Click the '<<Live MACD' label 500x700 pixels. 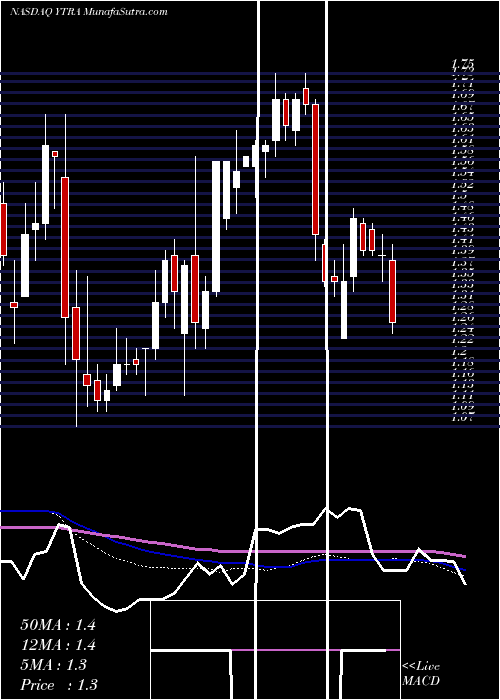(421, 674)
